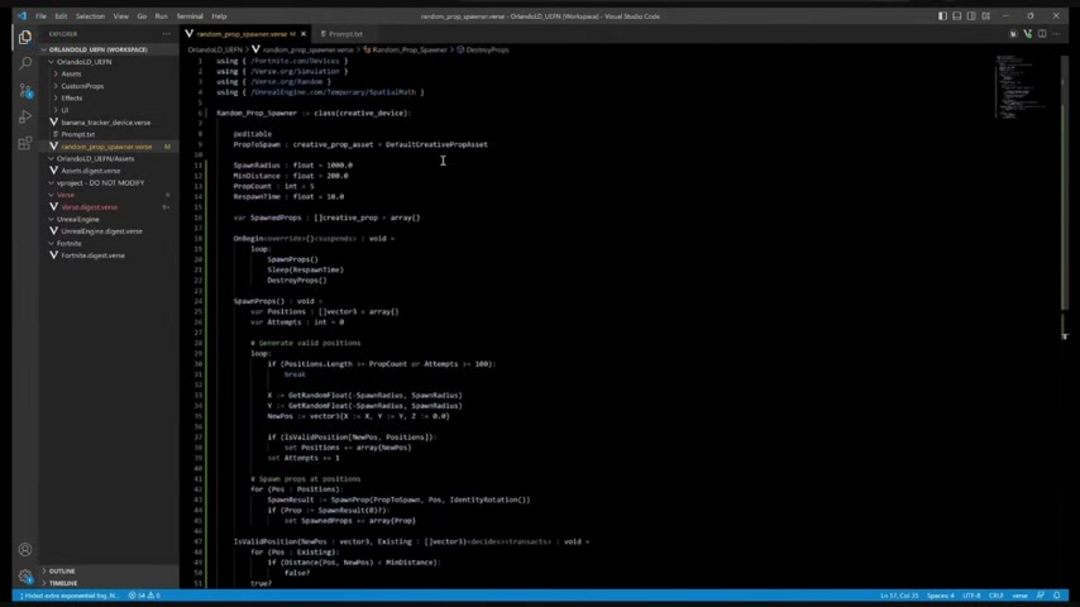Switch to the Prompt.txt tab
Image resolution: width=1080 pixels, height=607 pixels.
point(345,34)
